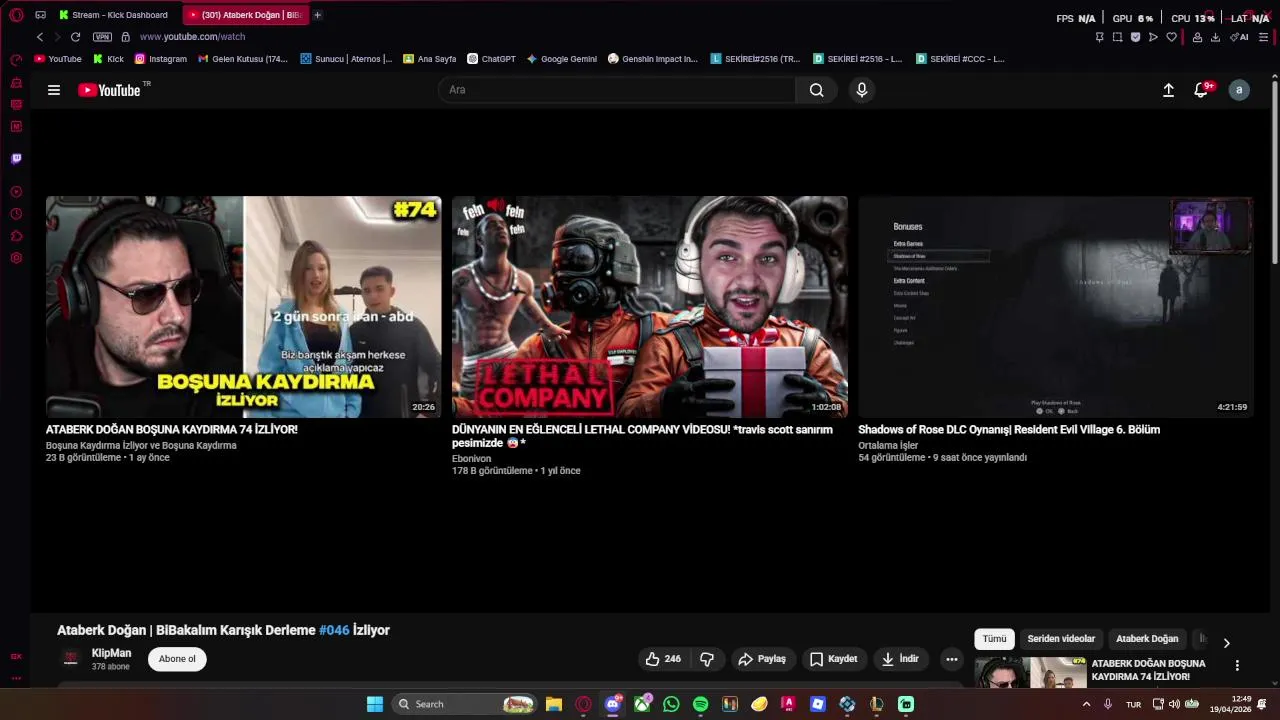The width and height of the screenshot is (1280, 720).
Task: Open the account avatar menu
Action: coord(1239,90)
